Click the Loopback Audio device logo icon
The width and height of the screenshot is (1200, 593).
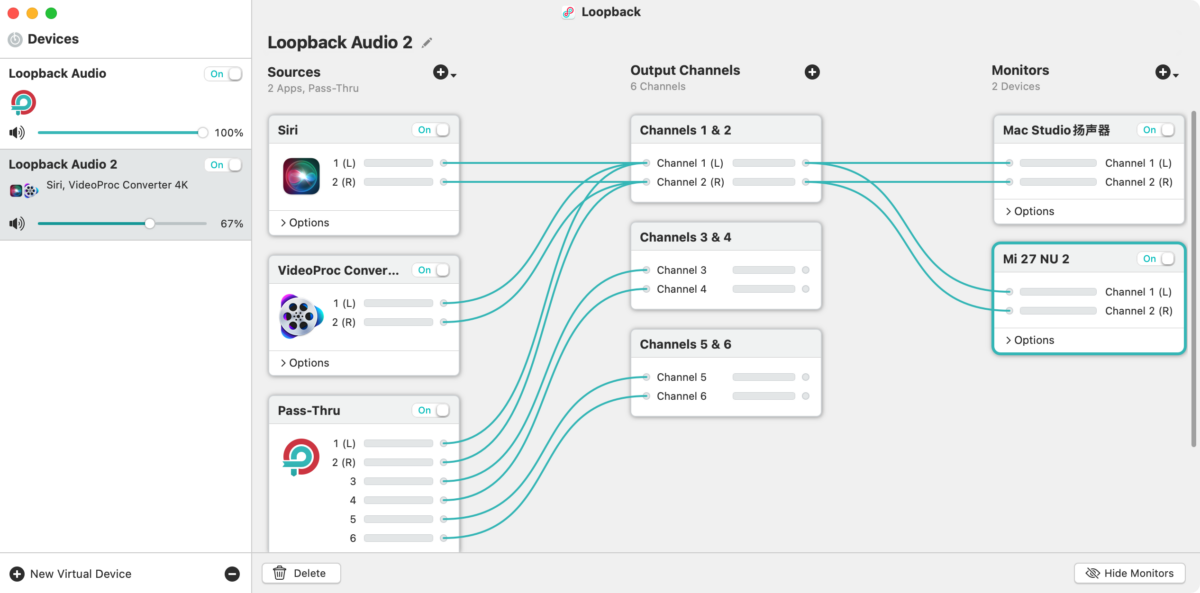point(24,102)
